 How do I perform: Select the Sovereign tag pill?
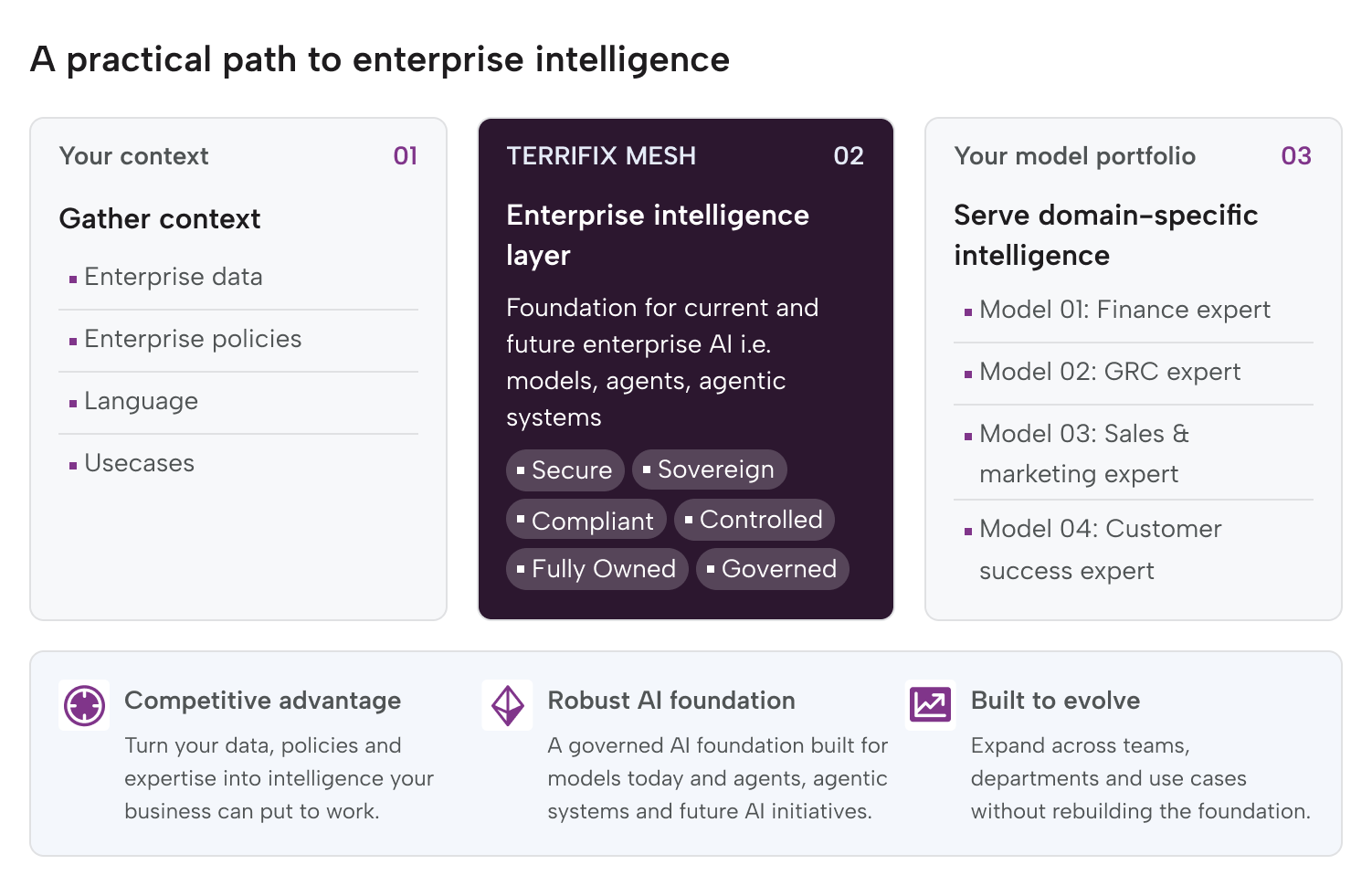pos(710,469)
